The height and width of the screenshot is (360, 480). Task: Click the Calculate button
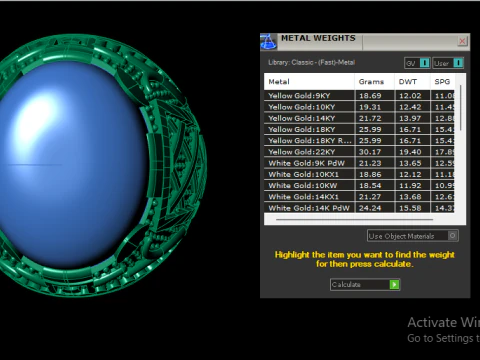[365, 284]
